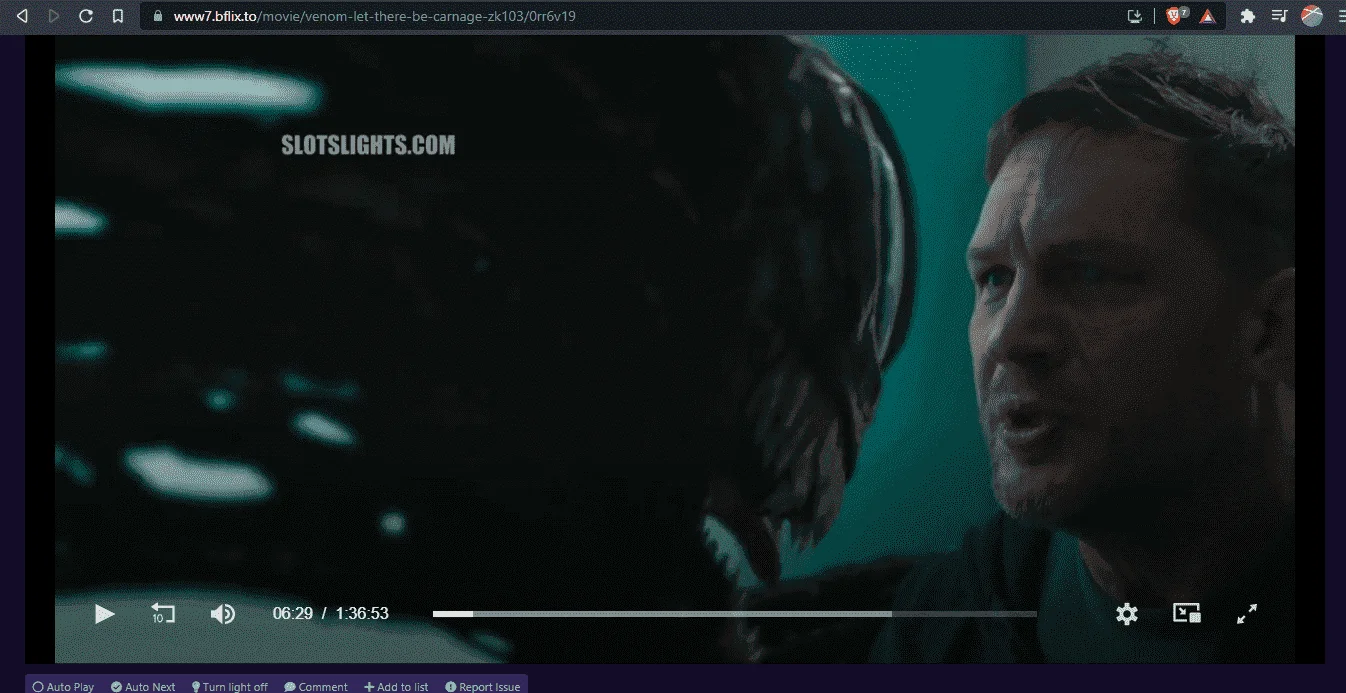Go forward to the next page
The image size is (1346, 693).
point(54,16)
